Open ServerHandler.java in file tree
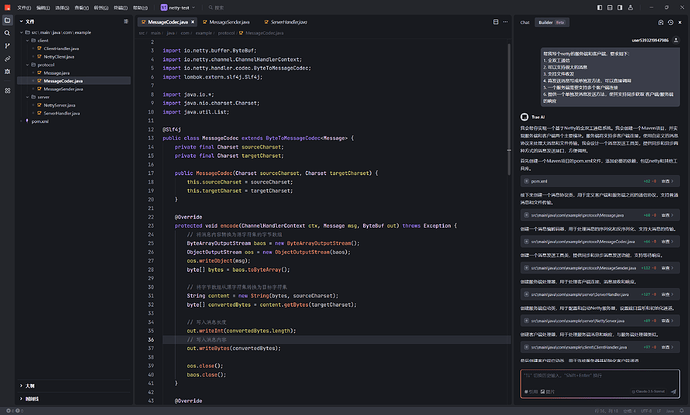Viewport: 690px width, 415px height. pyautogui.click(x=62, y=113)
